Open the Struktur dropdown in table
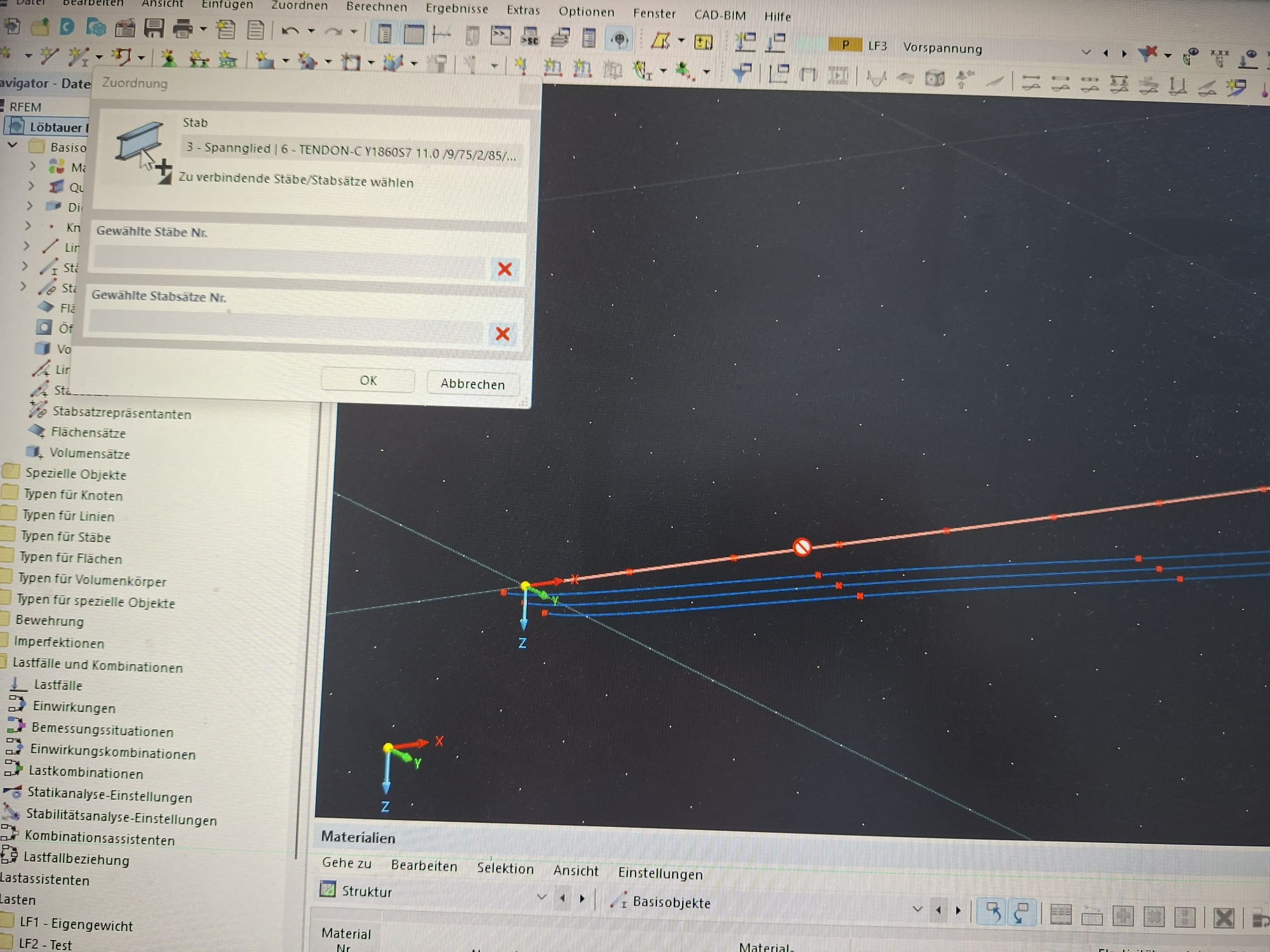The width and height of the screenshot is (1270, 952). (541, 896)
